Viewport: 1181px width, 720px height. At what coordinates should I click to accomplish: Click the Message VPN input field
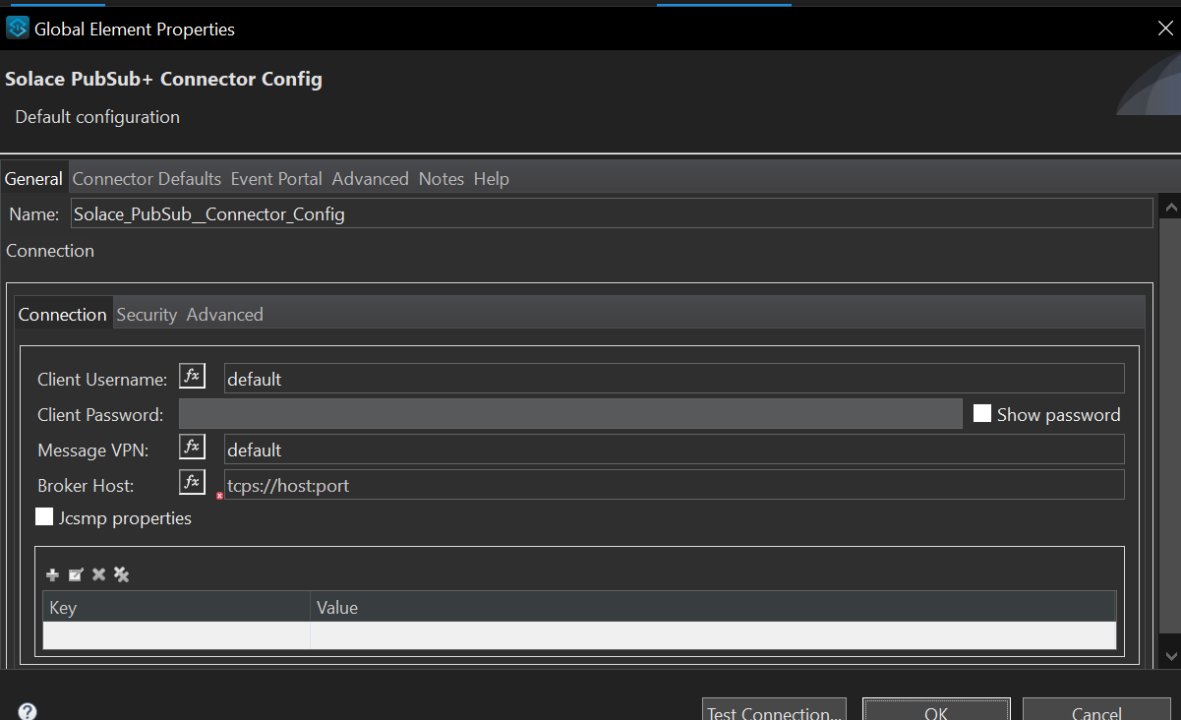[x=674, y=450]
